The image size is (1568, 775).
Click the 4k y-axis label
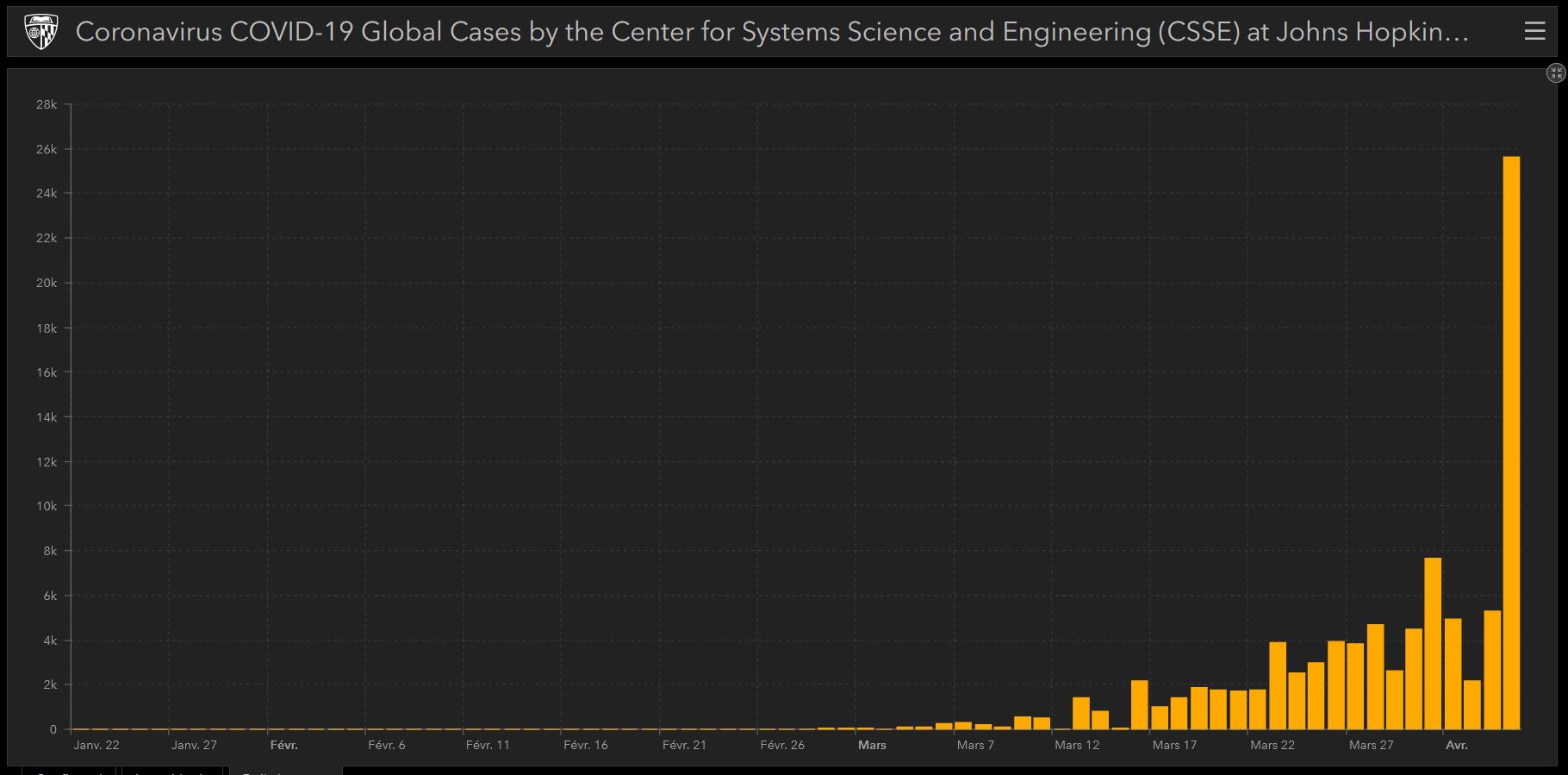click(x=50, y=641)
